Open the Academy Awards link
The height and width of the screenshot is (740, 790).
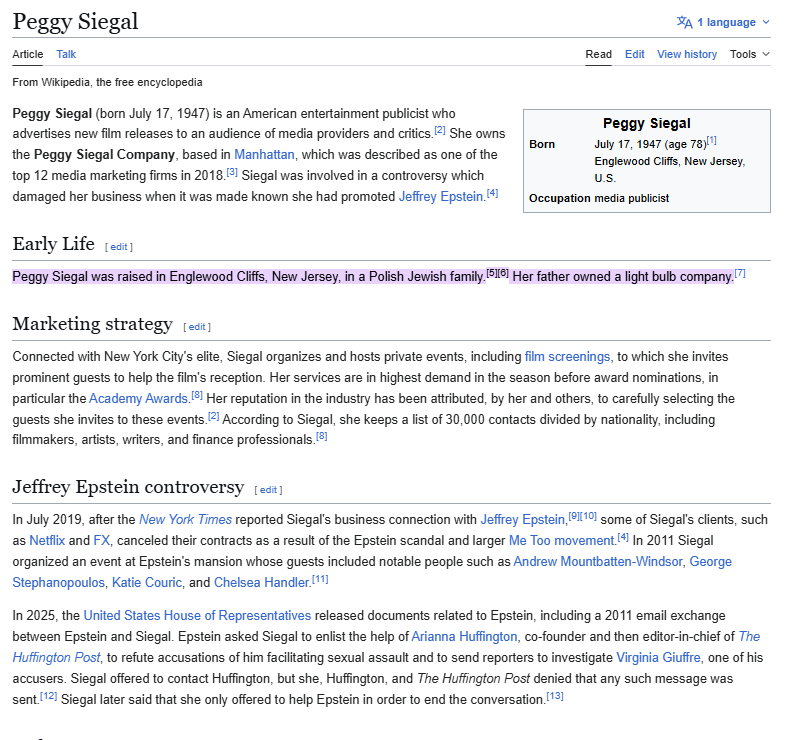click(146, 398)
